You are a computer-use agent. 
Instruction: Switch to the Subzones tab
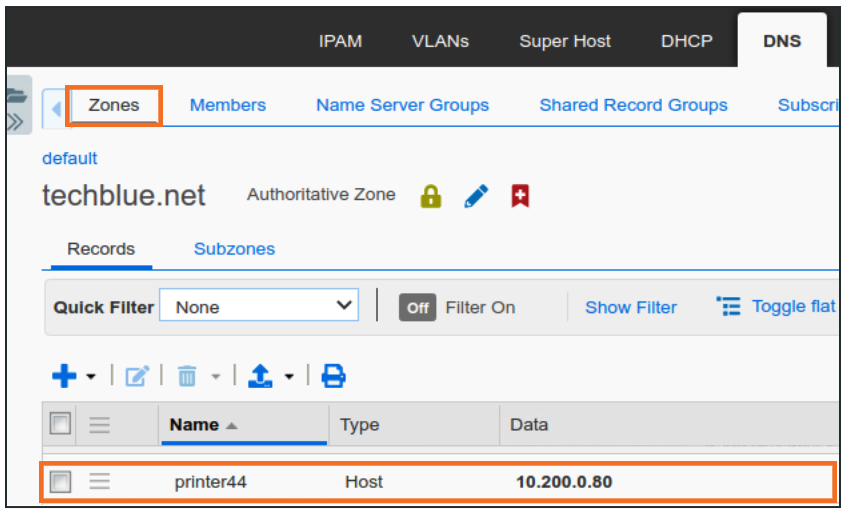tap(234, 249)
